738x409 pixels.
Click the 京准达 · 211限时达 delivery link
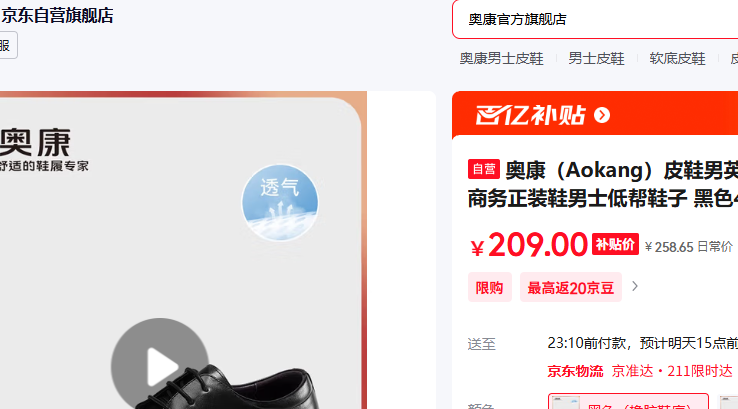[672, 371]
